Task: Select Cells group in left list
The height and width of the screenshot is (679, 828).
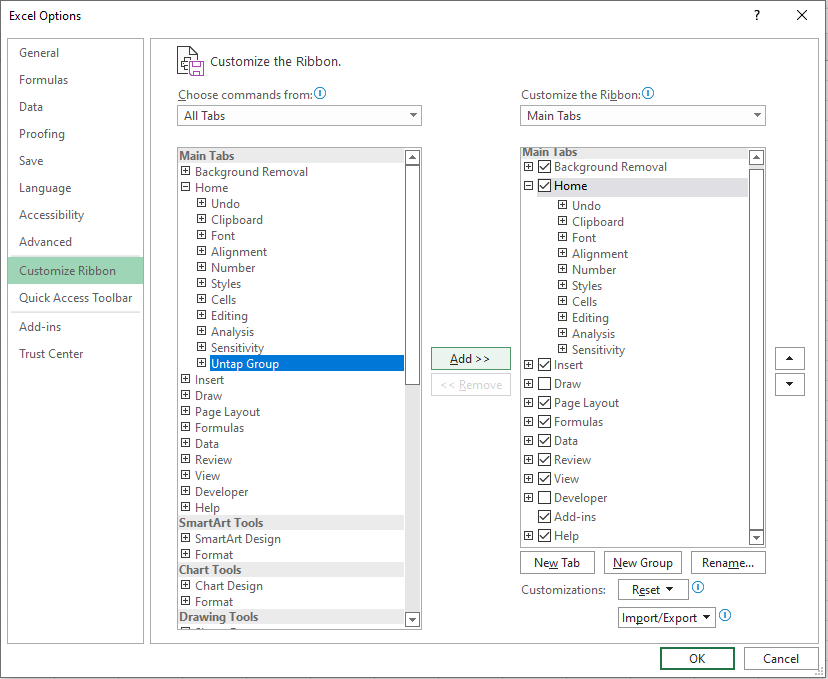Action: coord(223,300)
